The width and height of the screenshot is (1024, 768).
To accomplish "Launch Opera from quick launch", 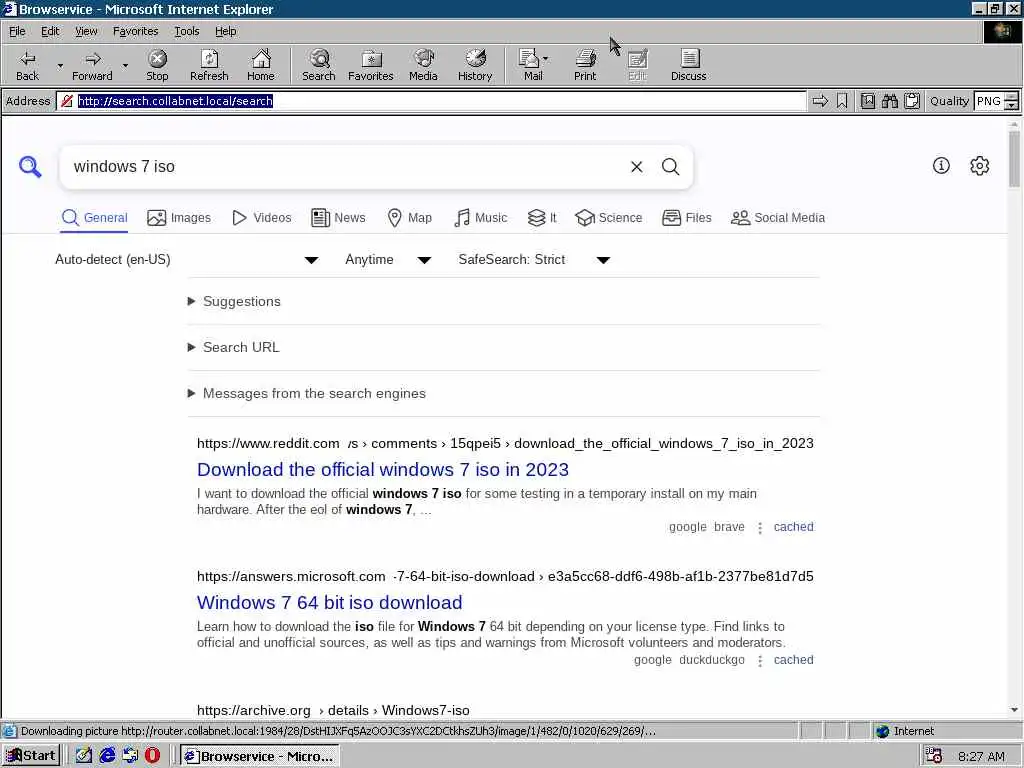I will (x=152, y=756).
